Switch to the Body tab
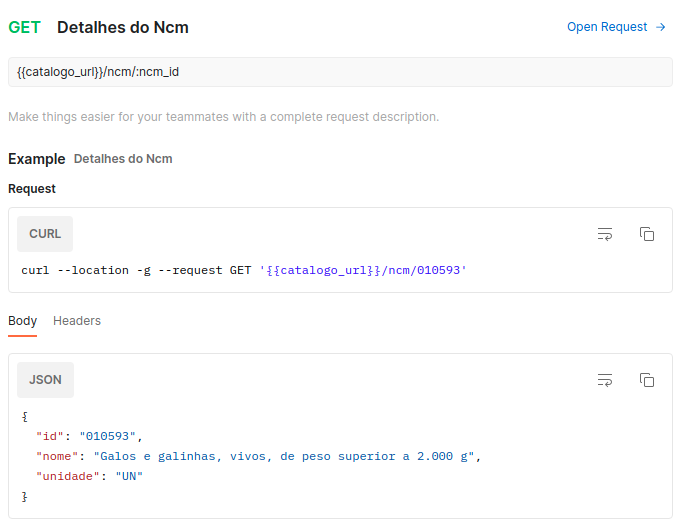Screen dimensions: 686x532 click(x=22, y=321)
